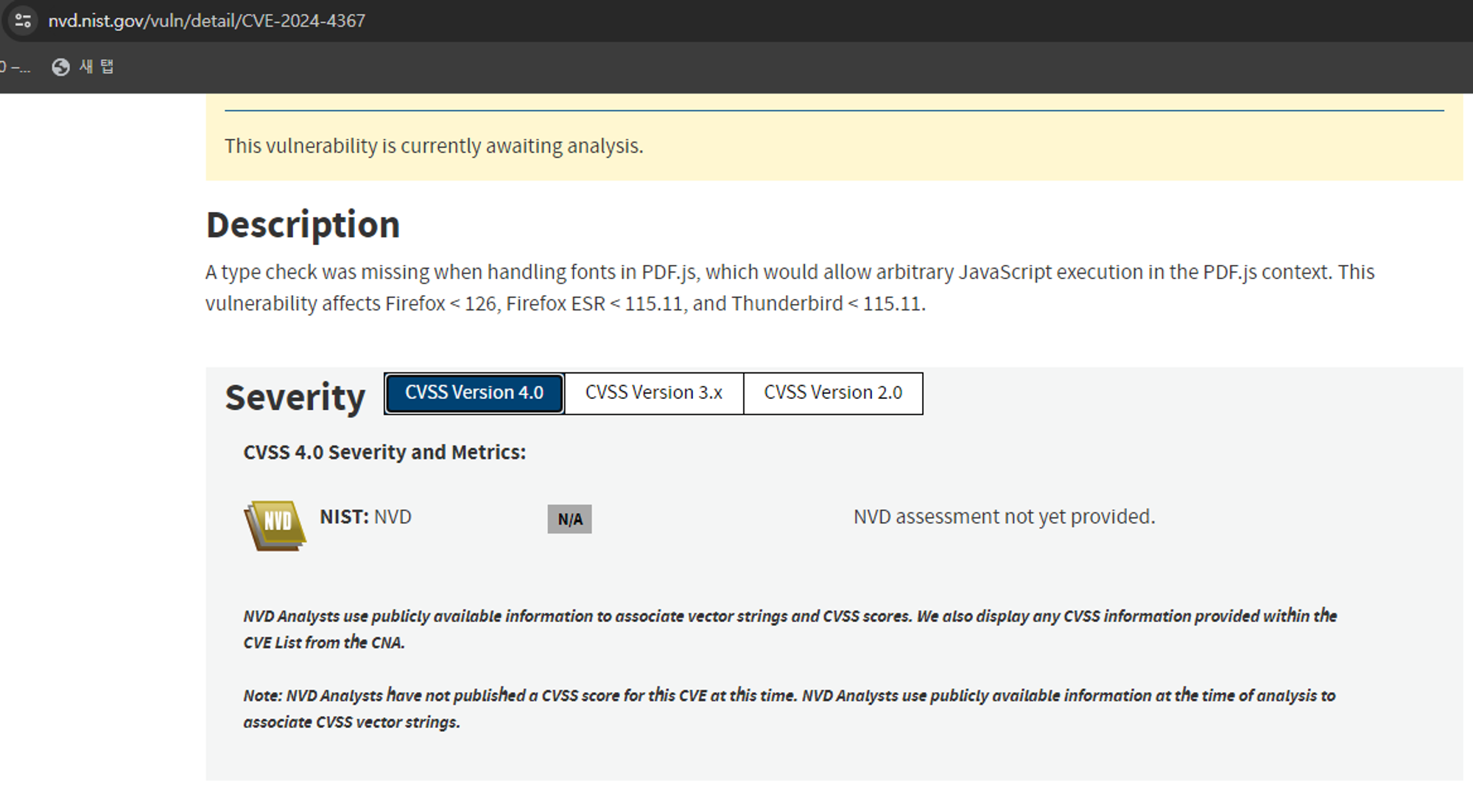The image size is (1473, 812).
Task: Click the gray N/A severity badge
Action: pyautogui.click(x=569, y=519)
